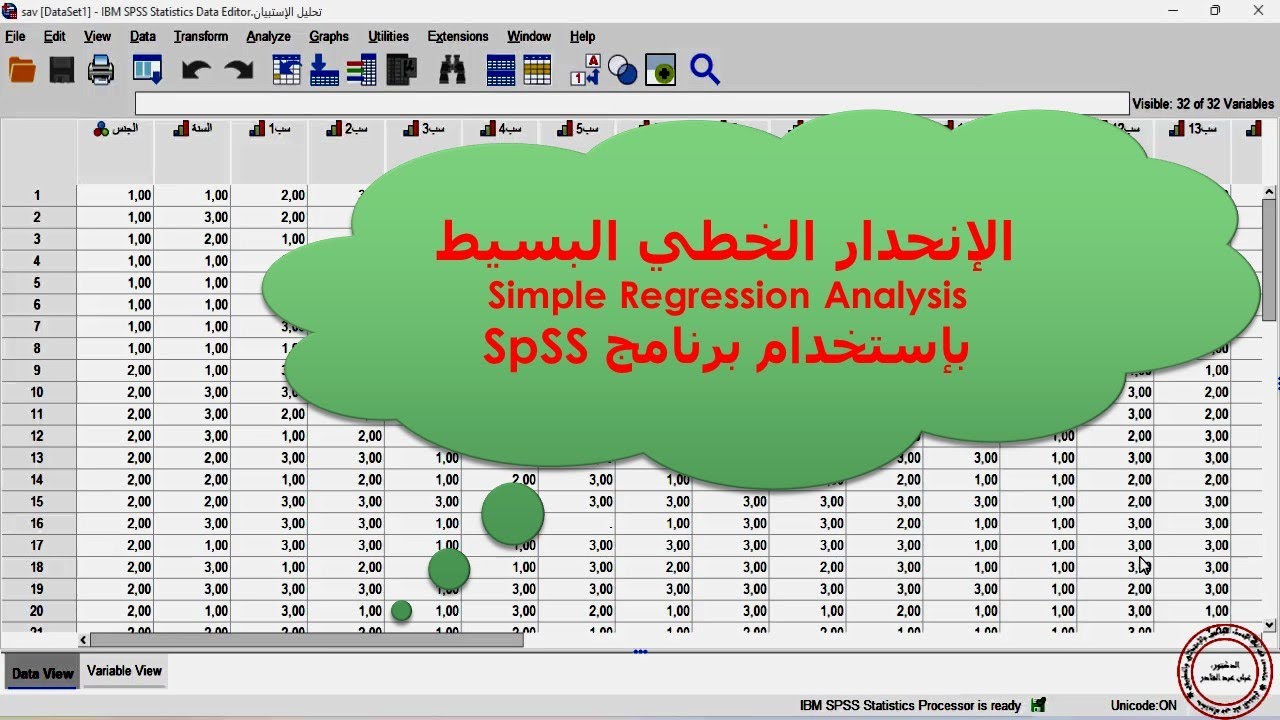Open Go to Variable tool
The height and width of the screenshot is (720, 1280).
coord(324,70)
